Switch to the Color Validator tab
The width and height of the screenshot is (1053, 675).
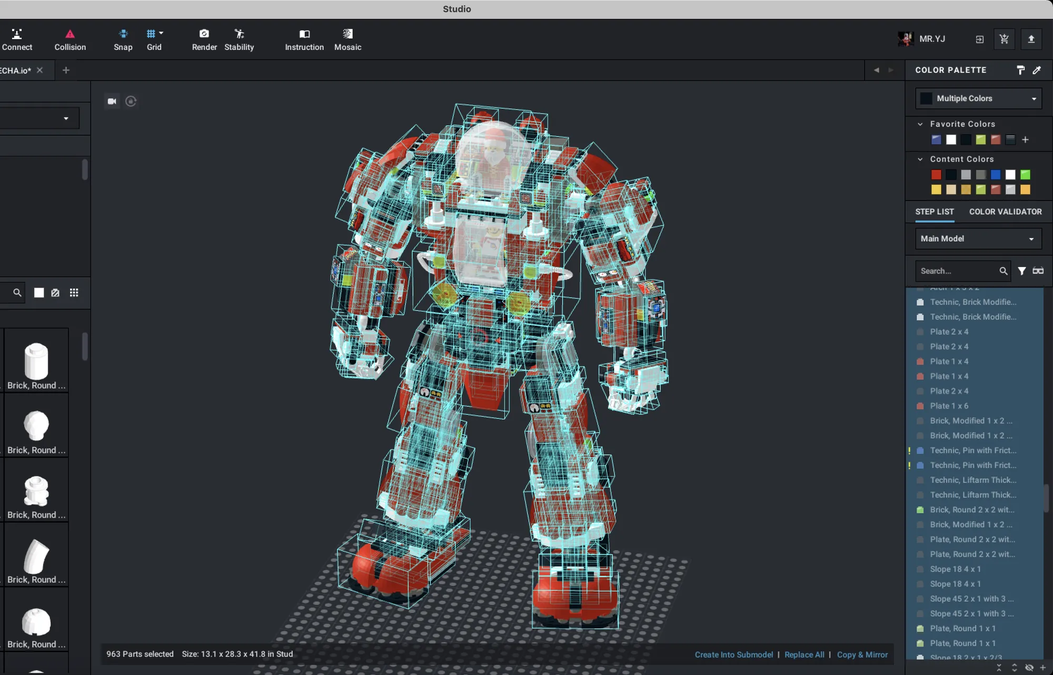pos(1005,212)
